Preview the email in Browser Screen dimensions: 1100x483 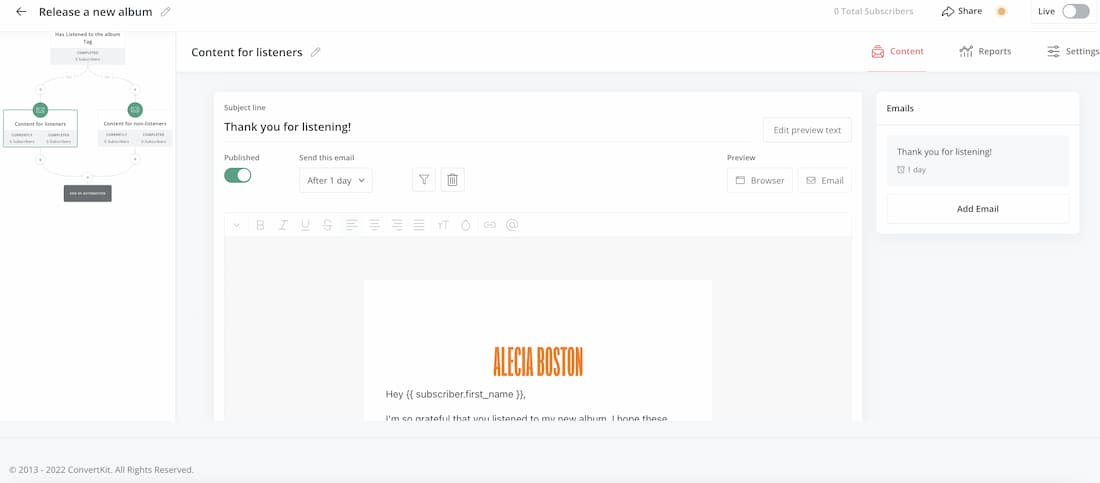pos(760,180)
